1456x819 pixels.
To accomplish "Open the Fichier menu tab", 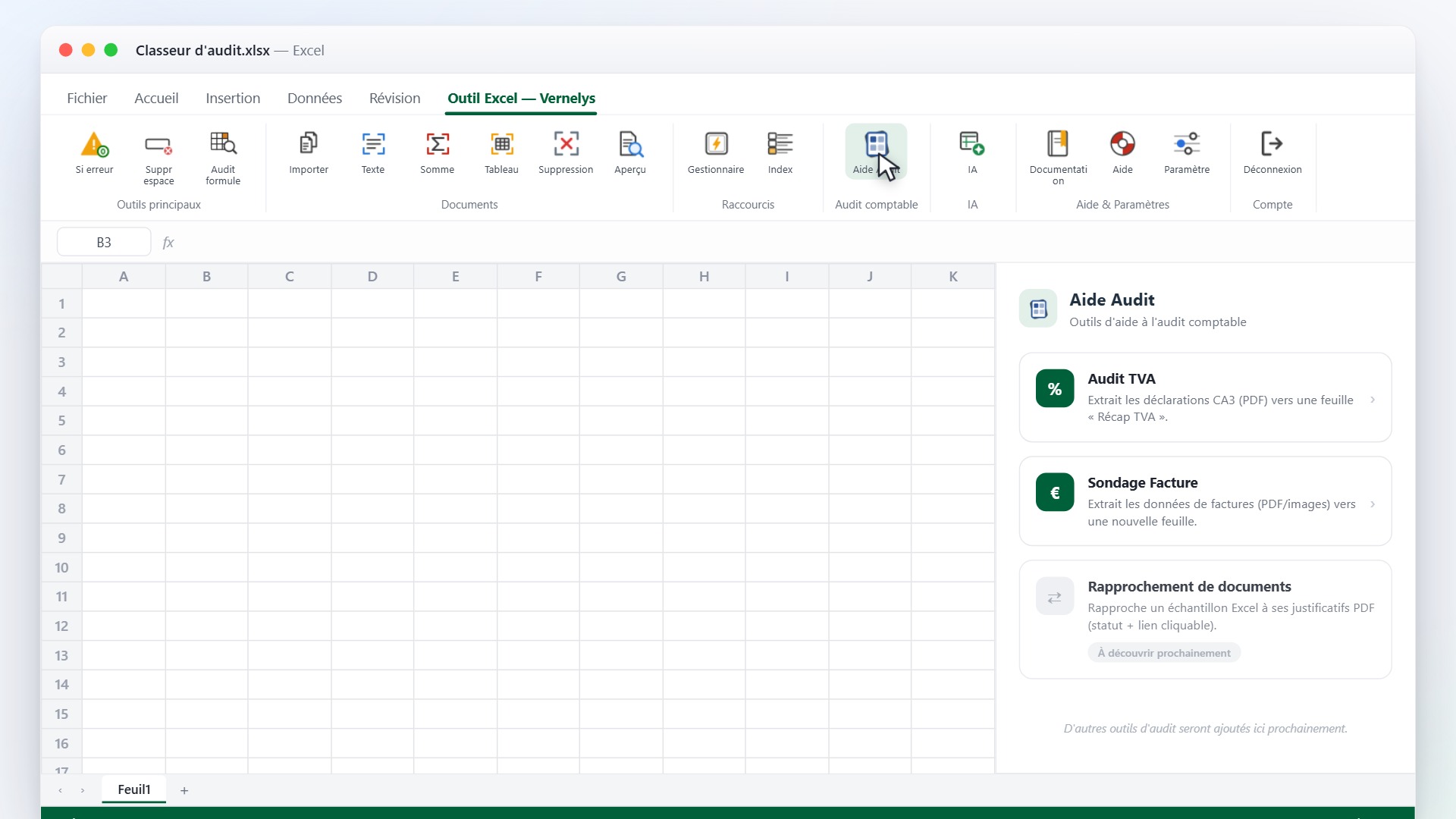I will coord(87,99).
